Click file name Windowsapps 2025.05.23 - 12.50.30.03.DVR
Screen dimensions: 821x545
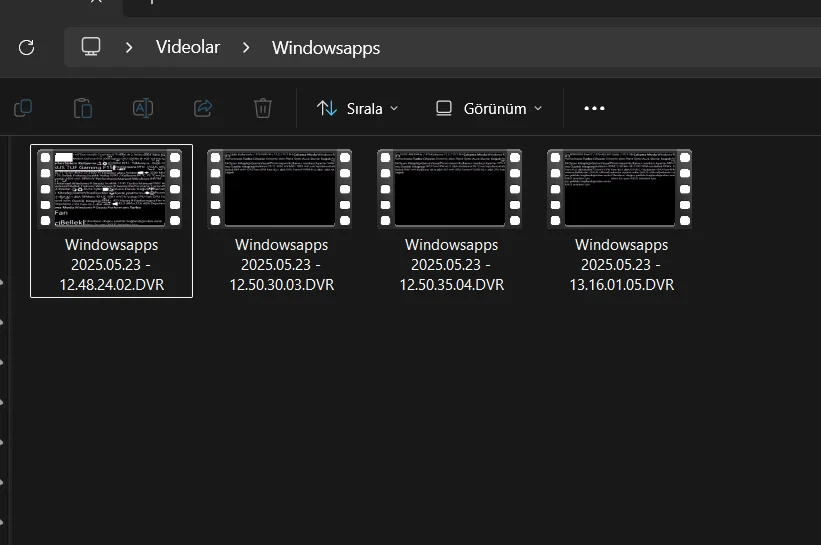[x=282, y=265]
